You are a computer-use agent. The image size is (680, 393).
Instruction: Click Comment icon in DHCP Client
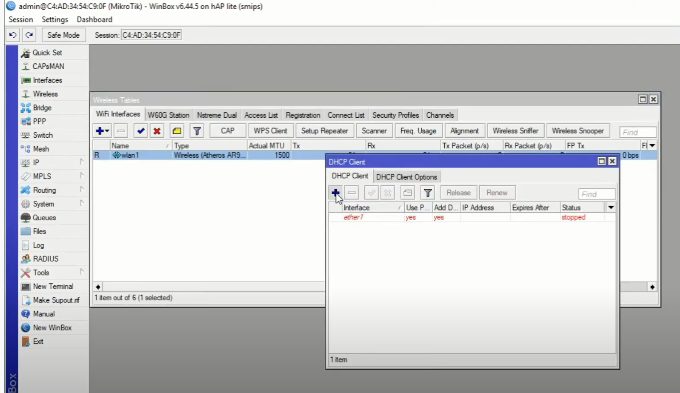(x=407, y=193)
